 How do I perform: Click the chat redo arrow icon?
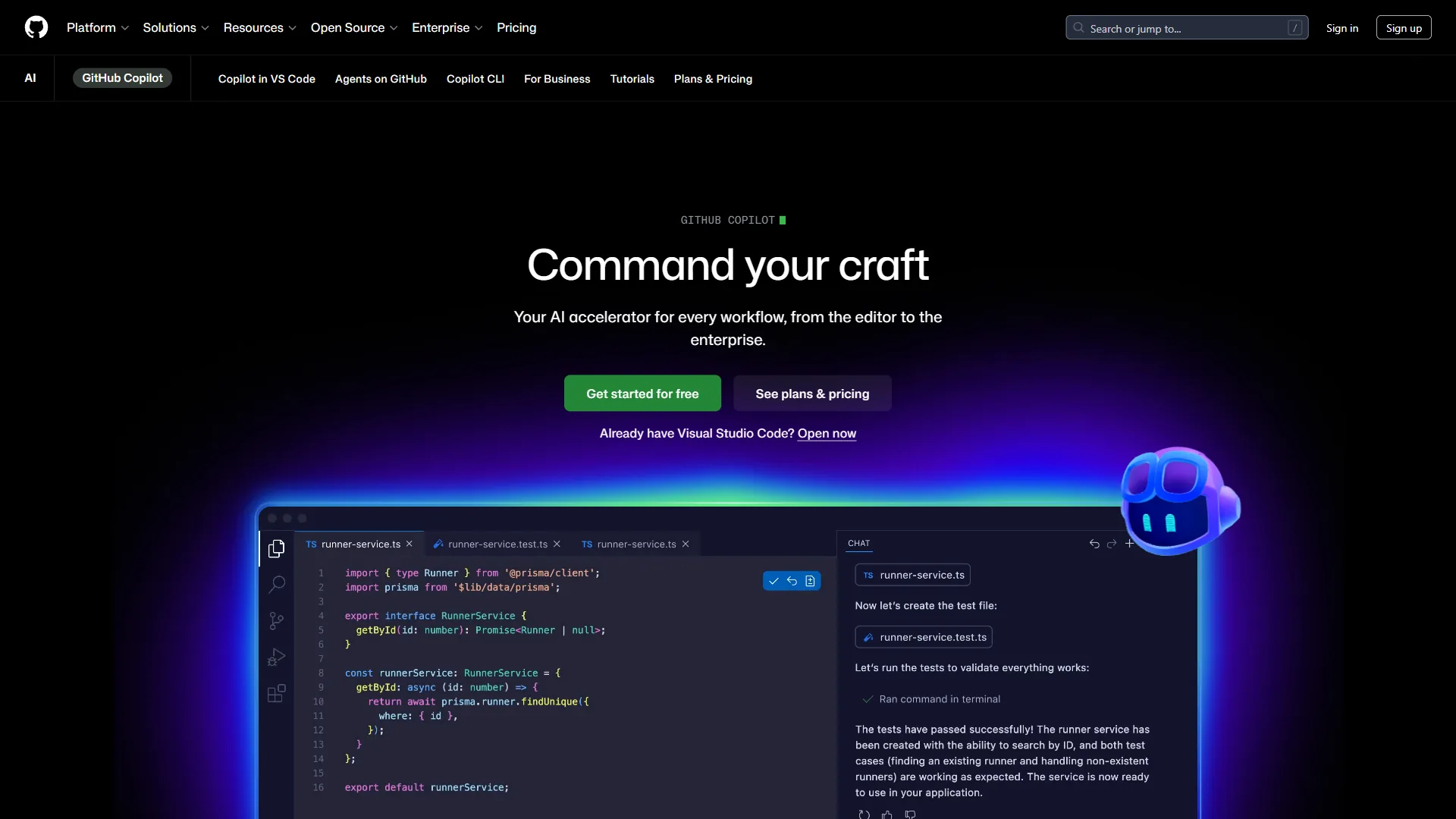[x=1112, y=544]
